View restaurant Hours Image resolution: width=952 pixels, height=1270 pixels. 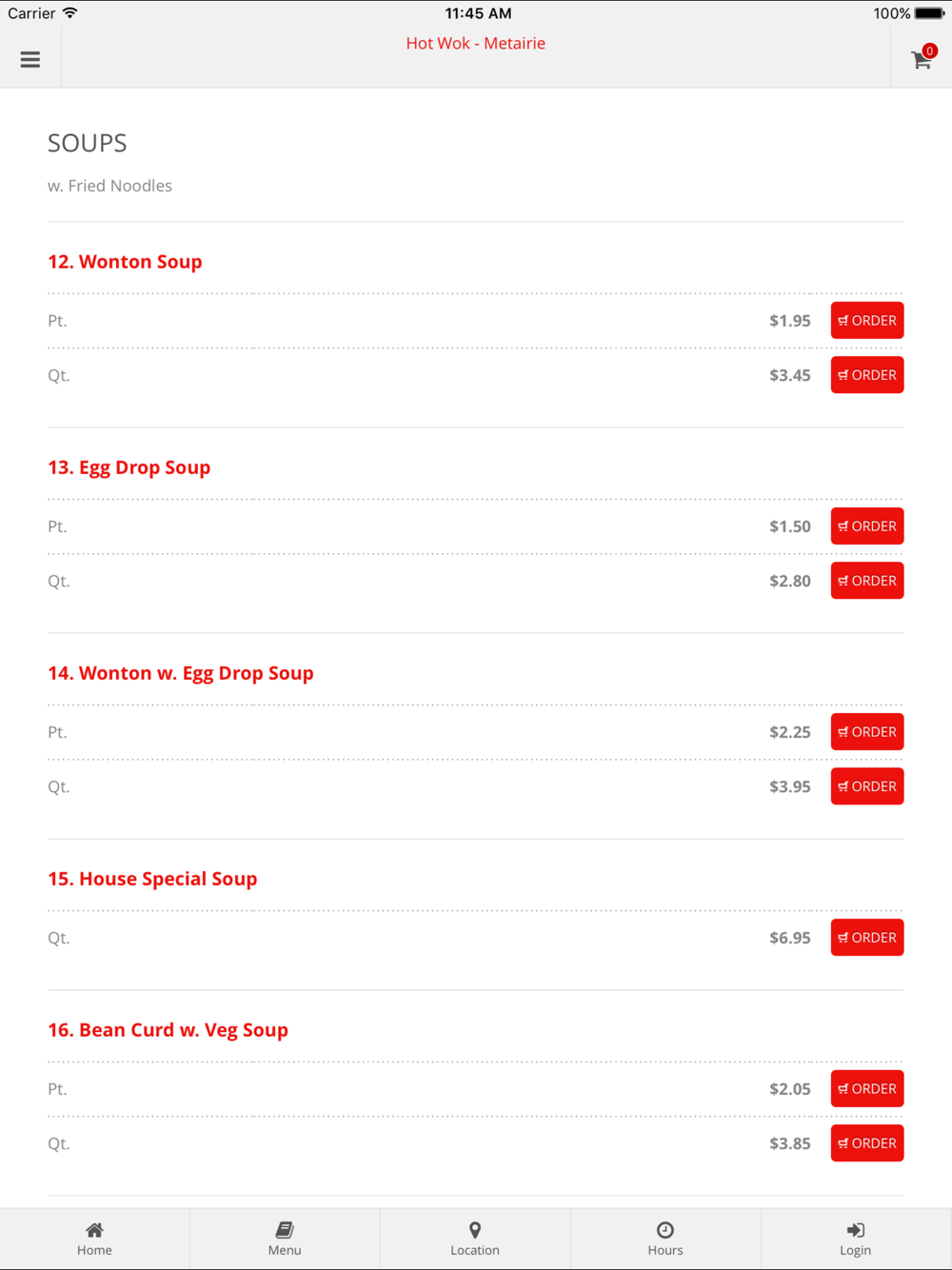point(665,1239)
